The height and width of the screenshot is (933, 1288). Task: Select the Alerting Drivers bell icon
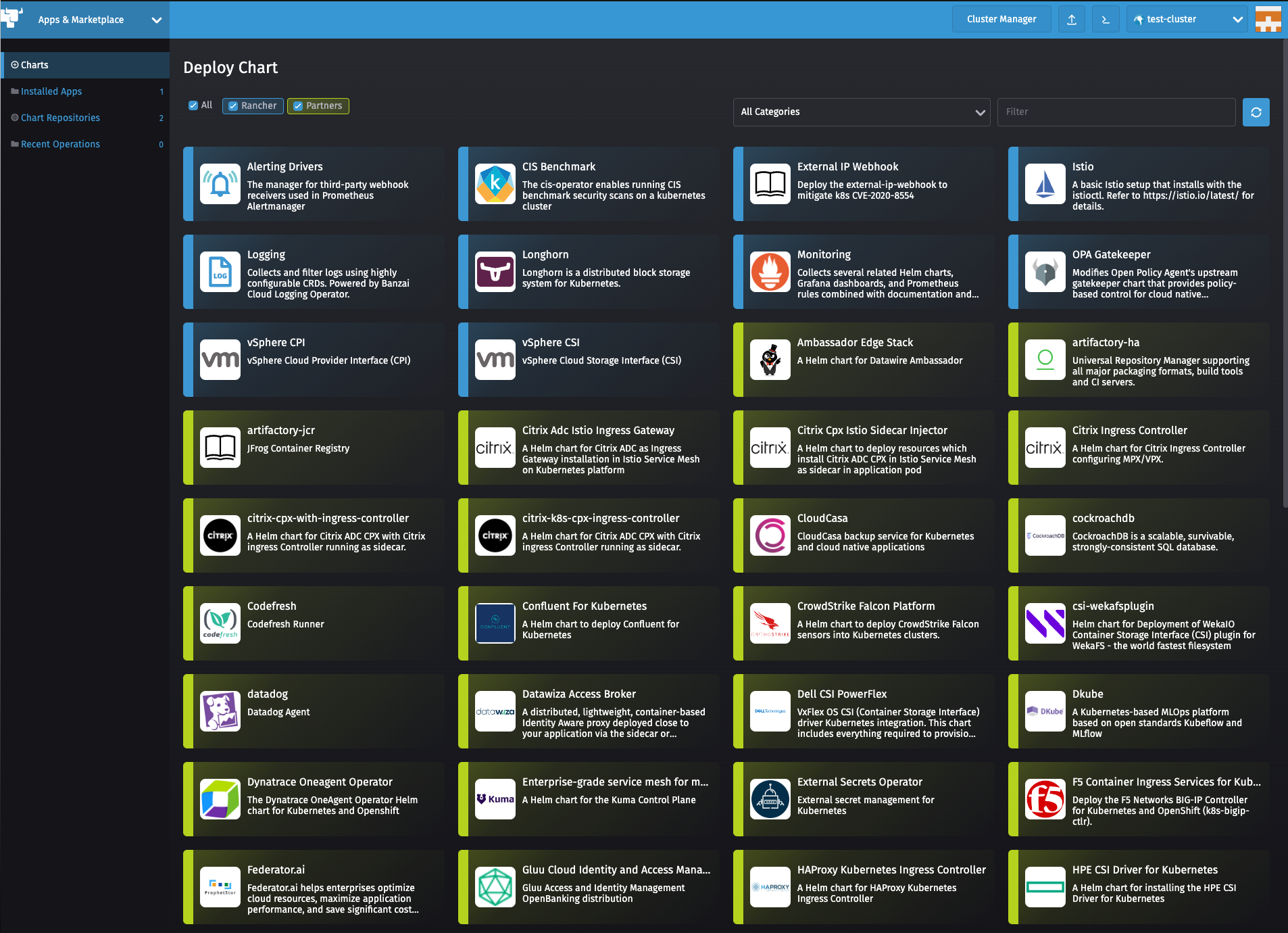(x=220, y=184)
